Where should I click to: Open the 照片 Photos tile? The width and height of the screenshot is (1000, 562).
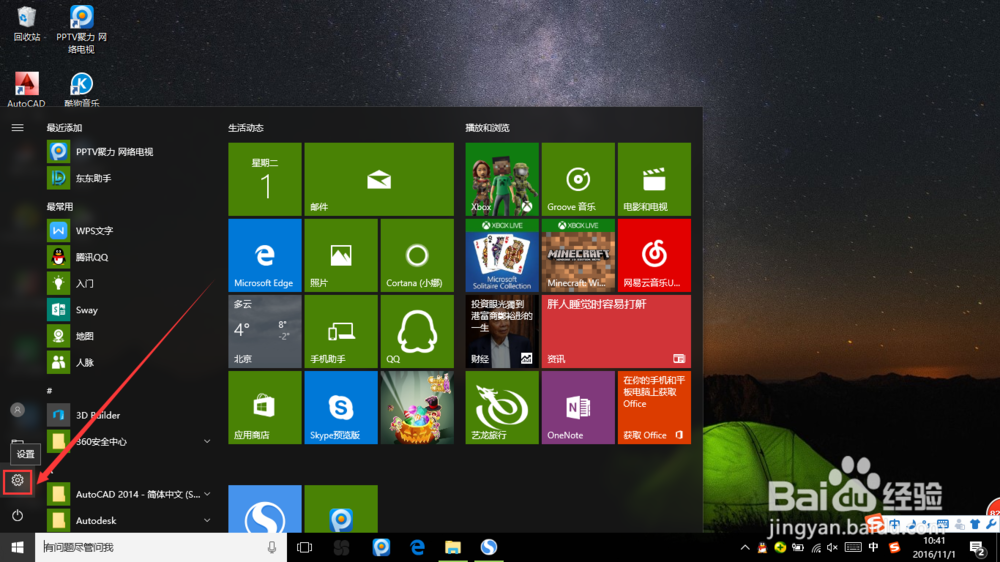(x=341, y=255)
